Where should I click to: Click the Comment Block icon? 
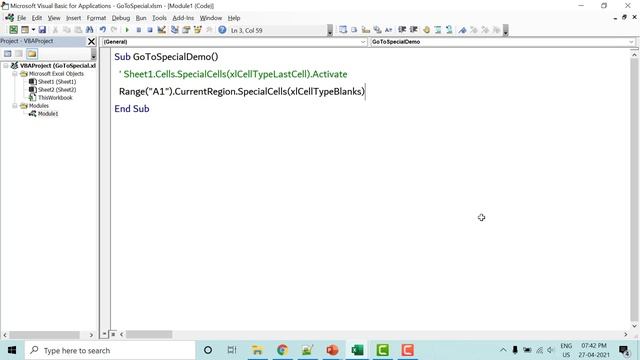pyautogui.click(x=438, y=30)
